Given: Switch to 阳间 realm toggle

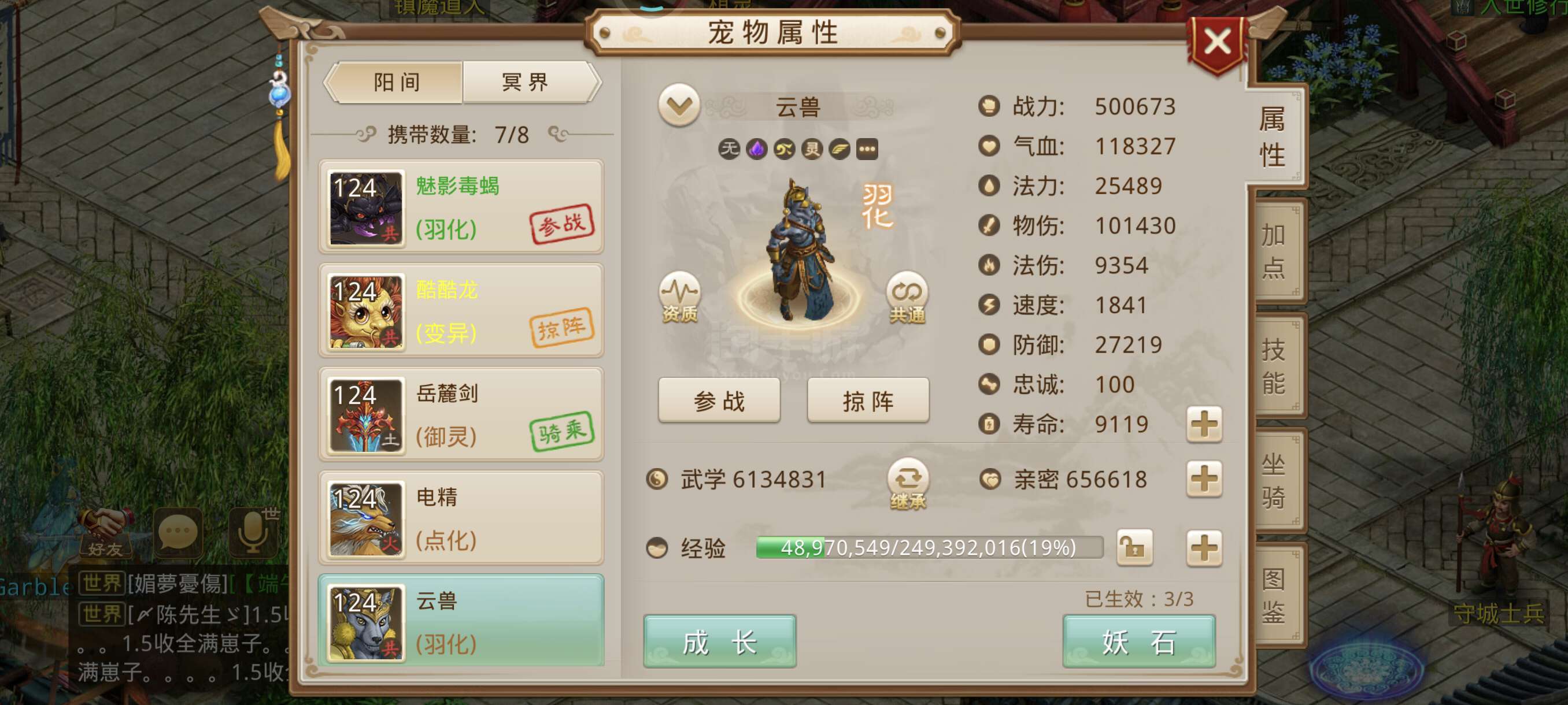Looking at the screenshot, I should click(x=396, y=81).
